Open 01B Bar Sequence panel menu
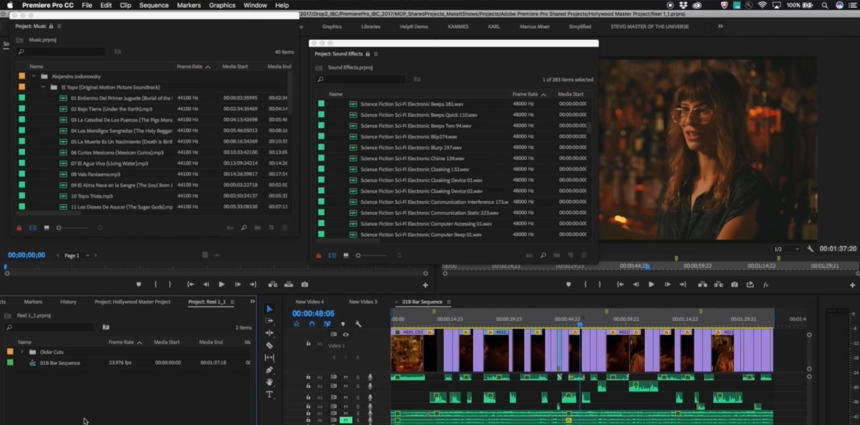This screenshot has height=425, width=860. (448, 302)
